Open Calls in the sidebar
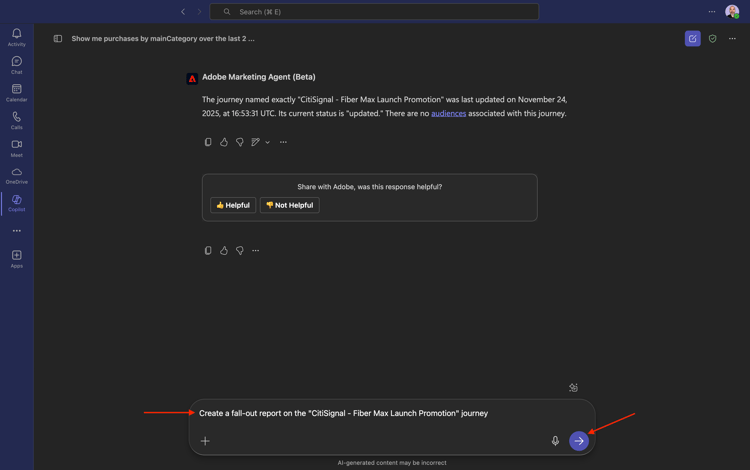750x470 pixels. 17,120
